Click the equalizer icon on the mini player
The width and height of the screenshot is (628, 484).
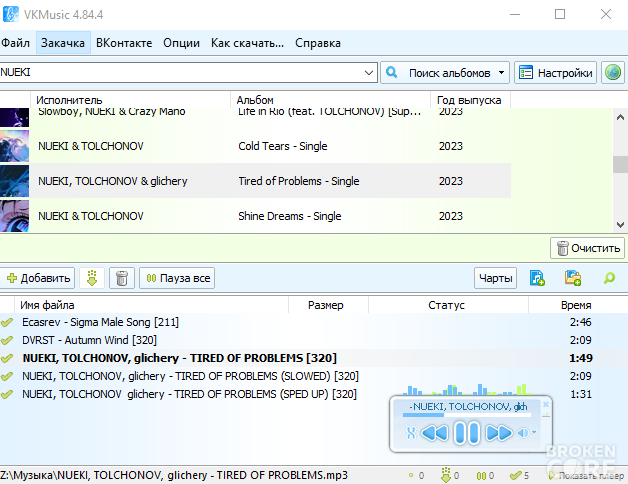[545, 414]
